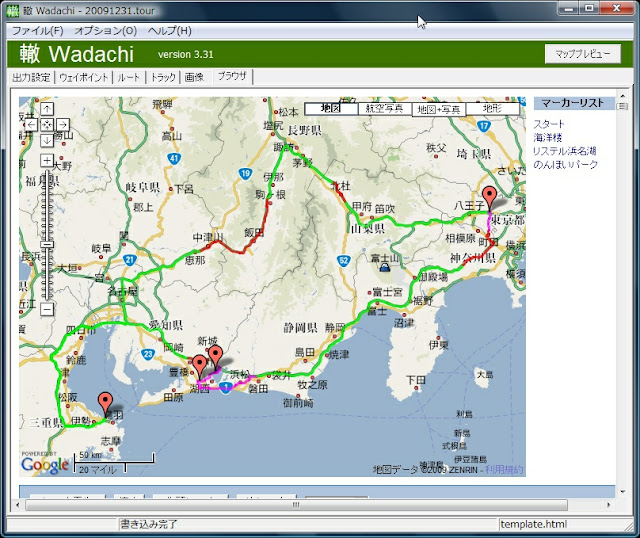Screen dimensions: 640x538
Task: Switch to the トラック tab
Action: click(163, 77)
